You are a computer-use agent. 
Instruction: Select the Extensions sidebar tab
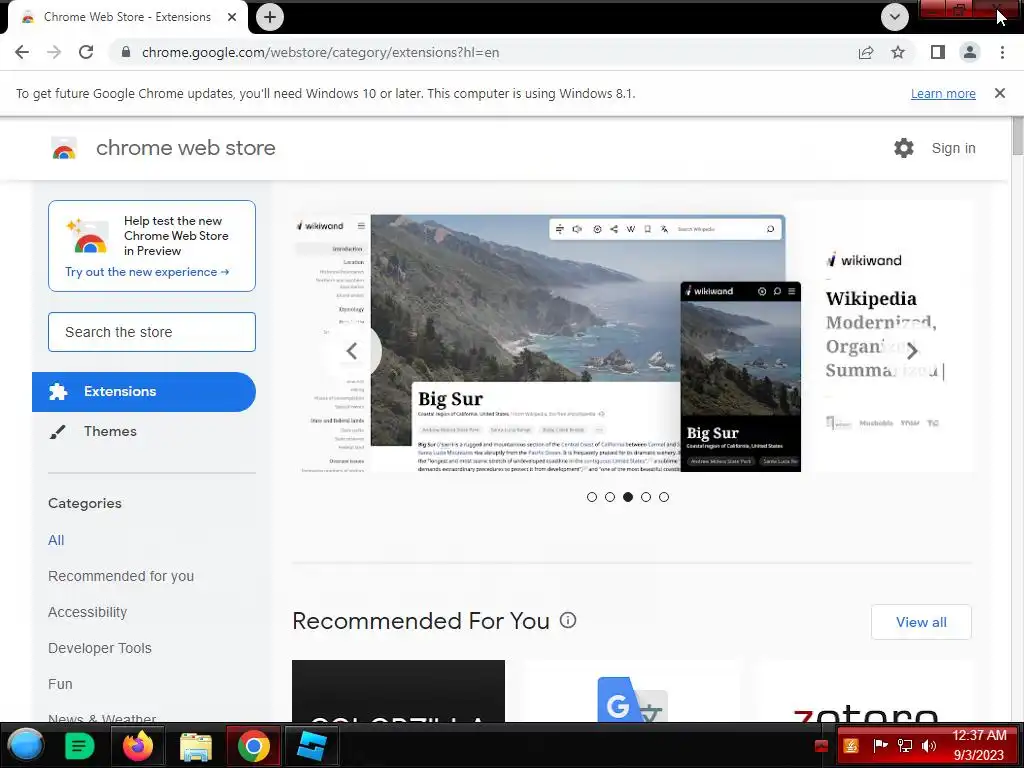pos(144,392)
